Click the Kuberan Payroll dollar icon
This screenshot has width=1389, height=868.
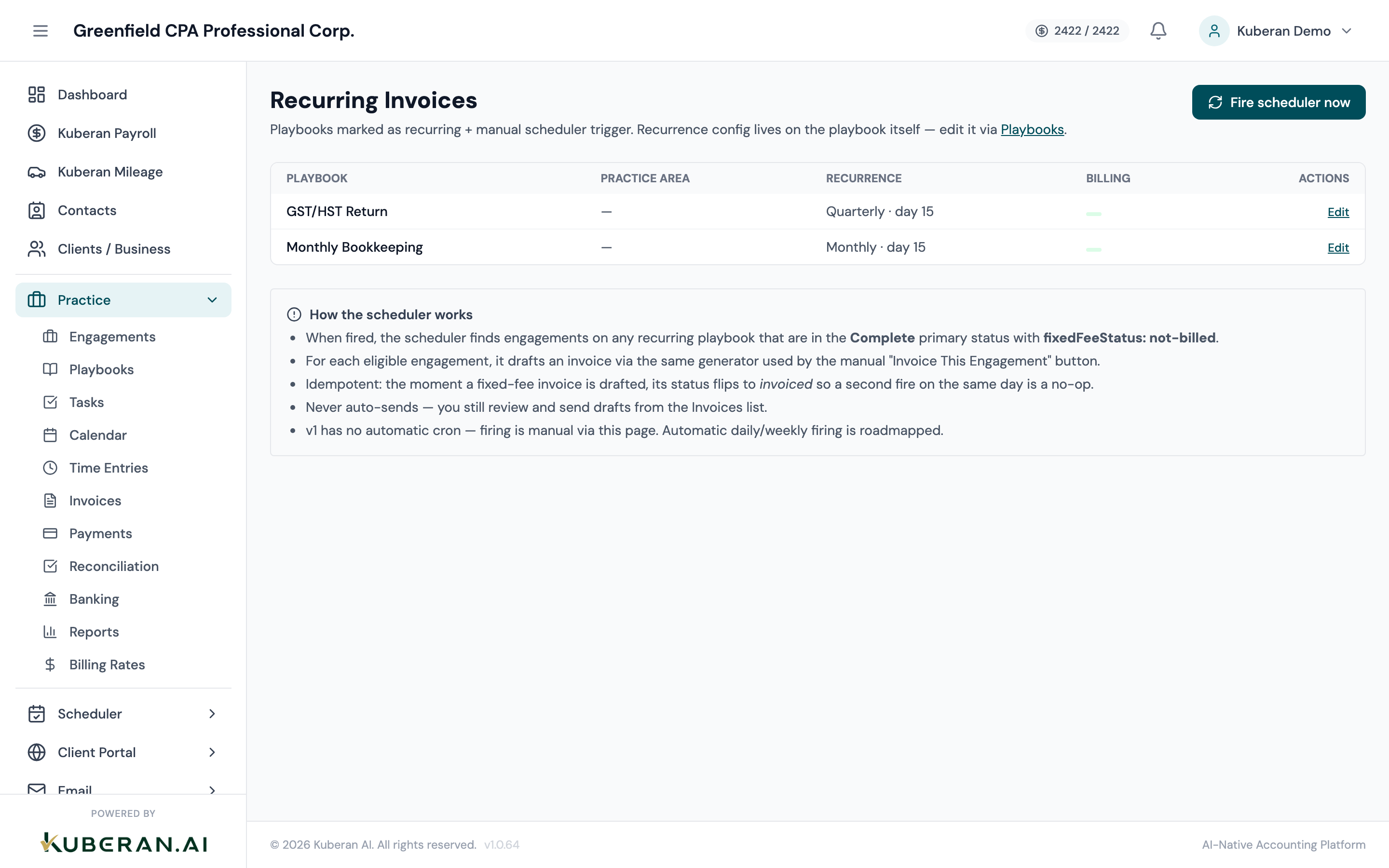(x=37, y=133)
